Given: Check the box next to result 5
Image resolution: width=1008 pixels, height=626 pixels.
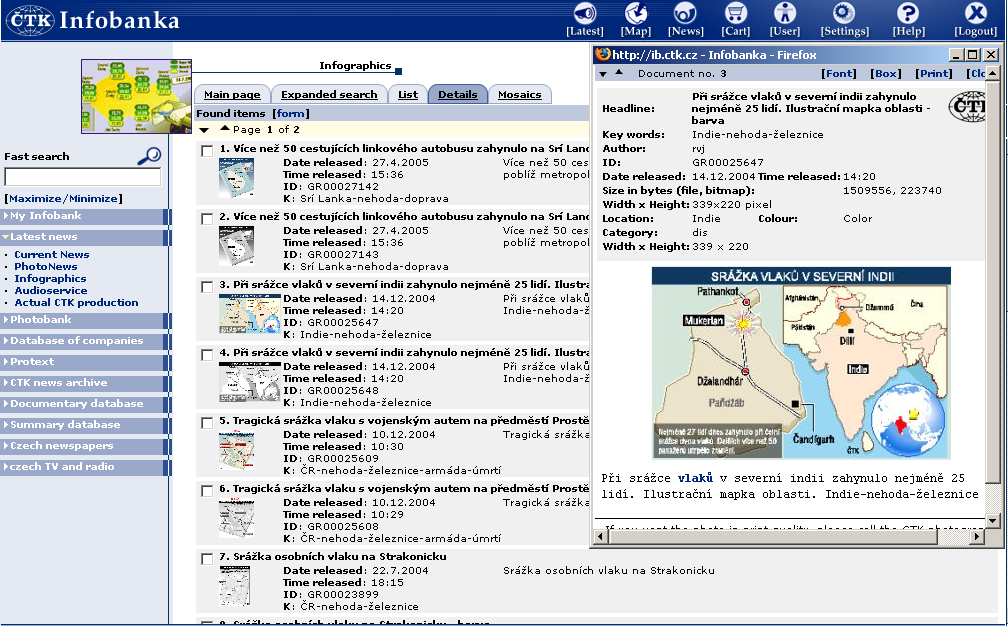Looking at the screenshot, I should tap(206, 423).
